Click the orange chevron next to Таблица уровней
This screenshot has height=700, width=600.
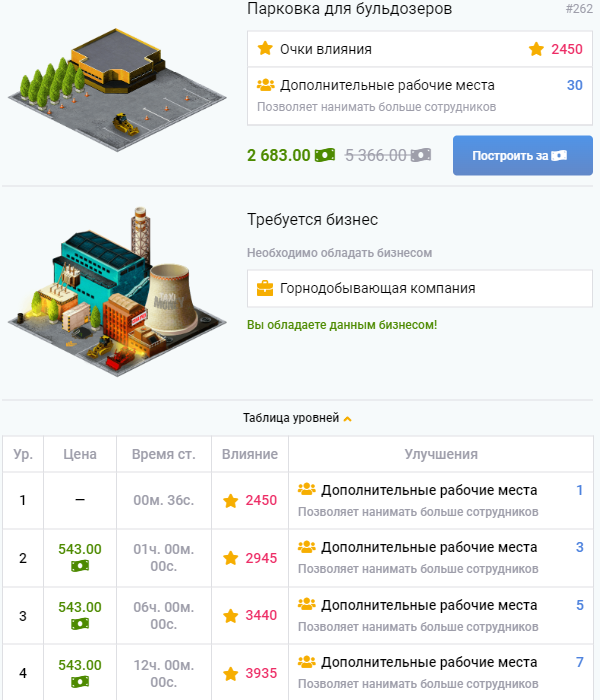point(347,419)
